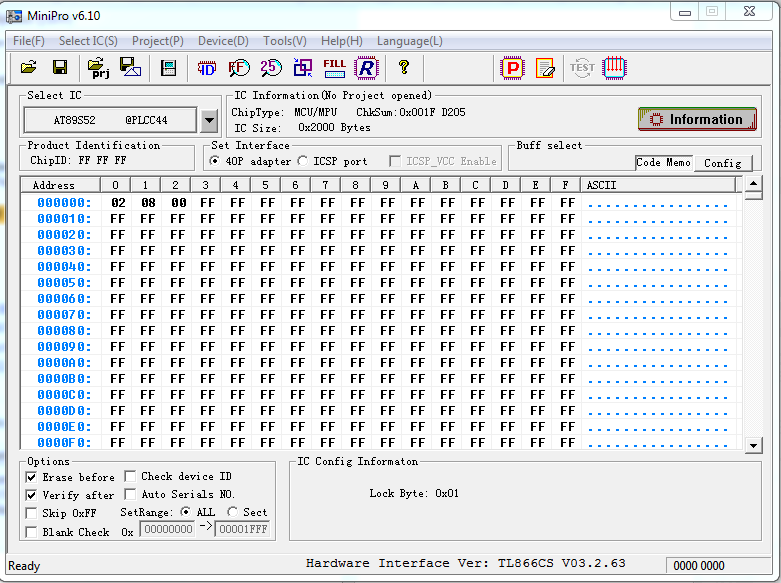Select the 40P adapter radio button
The image size is (781, 583).
point(215,161)
